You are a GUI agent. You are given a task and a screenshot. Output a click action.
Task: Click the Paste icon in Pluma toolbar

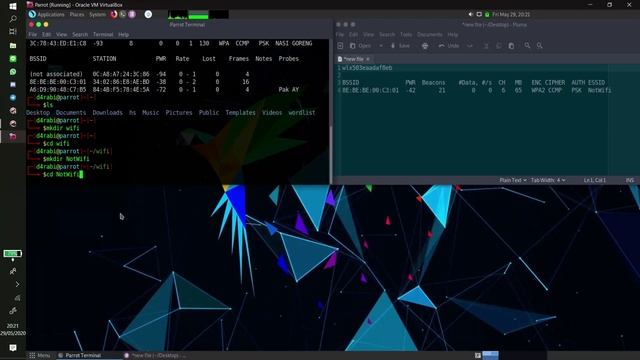pyautogui.click(x=511, y=46)
